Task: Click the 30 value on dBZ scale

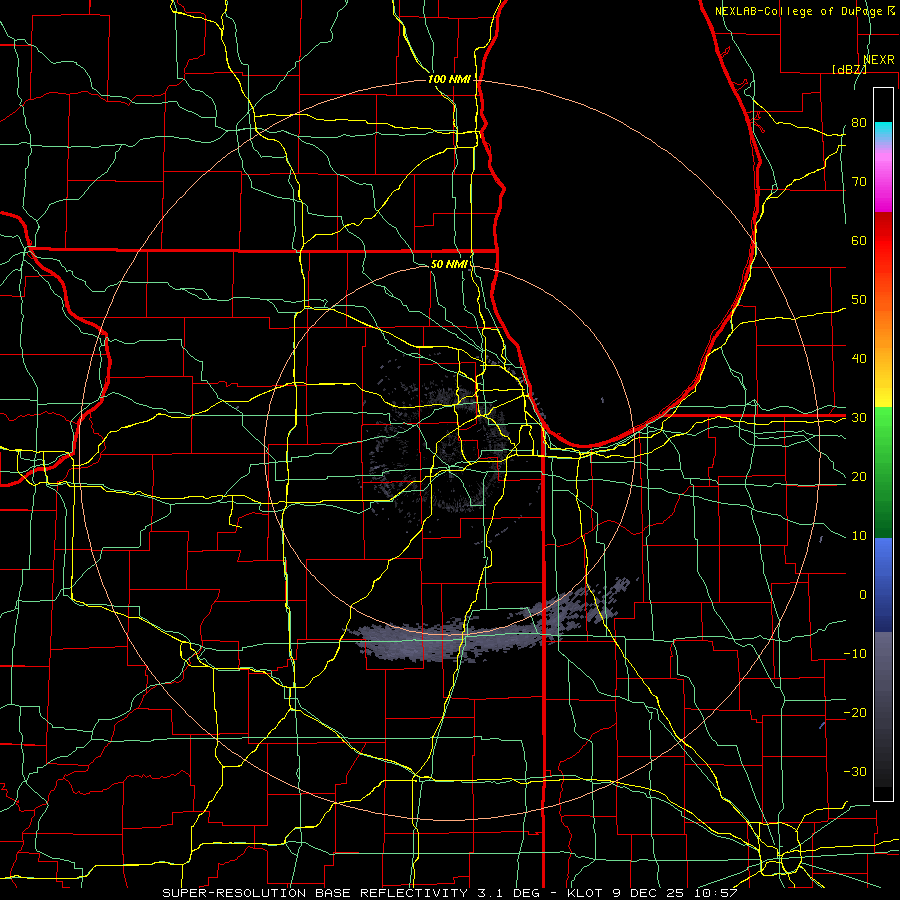Action: point(859,418)
